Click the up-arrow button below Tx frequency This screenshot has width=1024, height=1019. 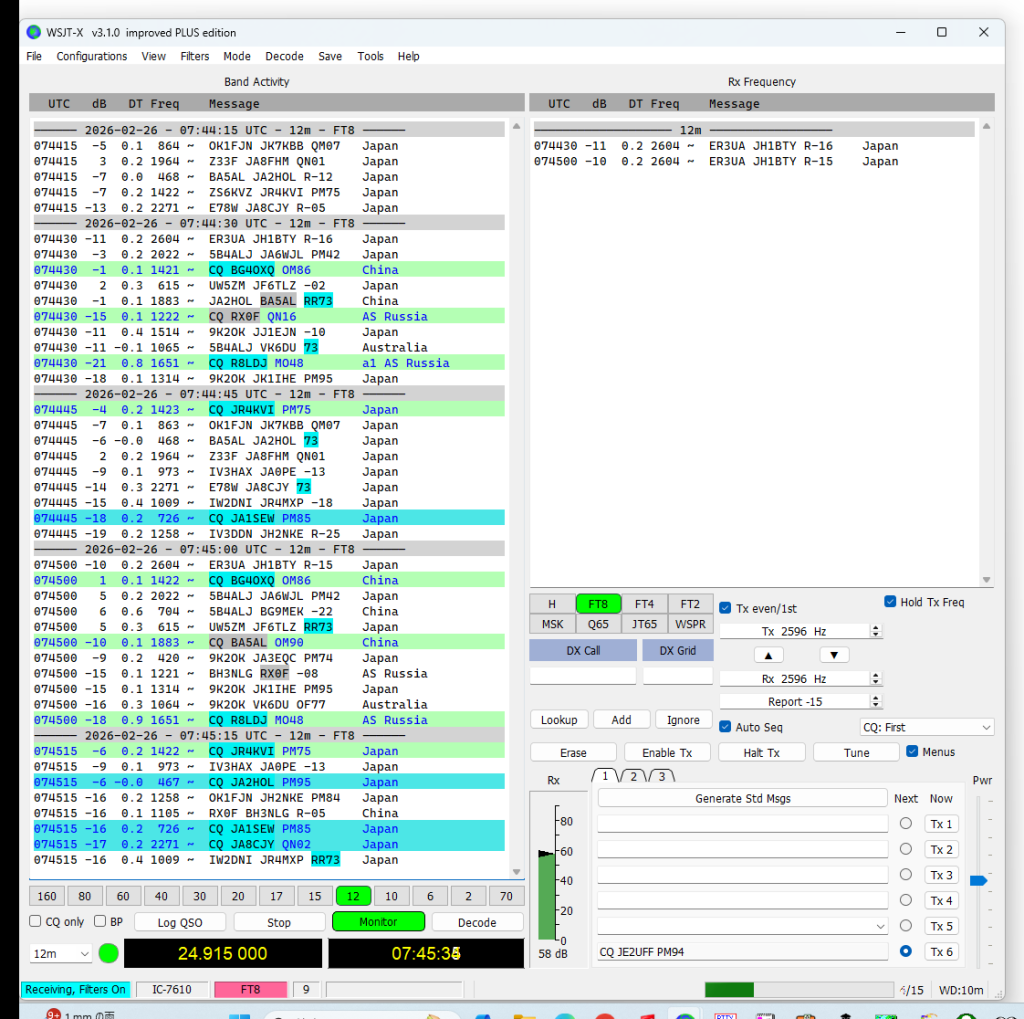point(767,655)
